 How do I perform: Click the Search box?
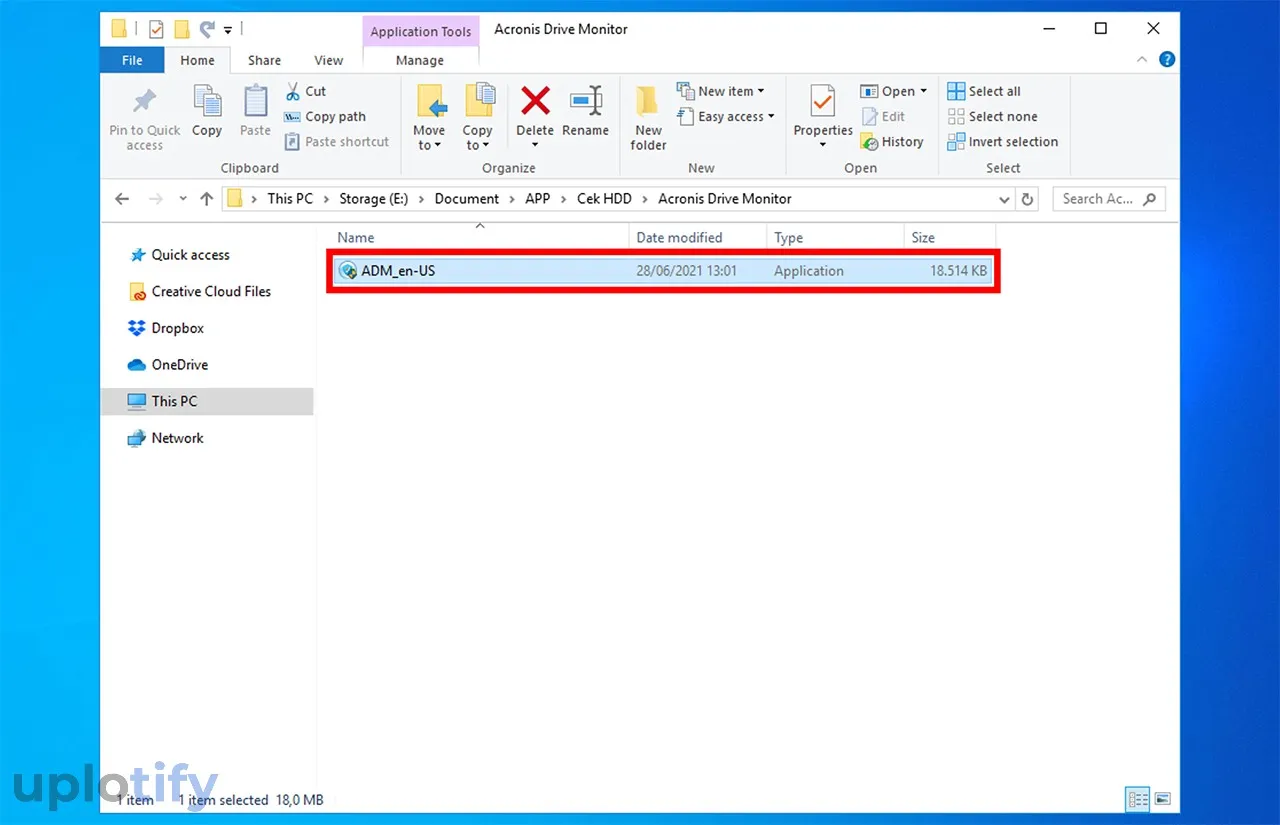click(x=1108, y=199)
